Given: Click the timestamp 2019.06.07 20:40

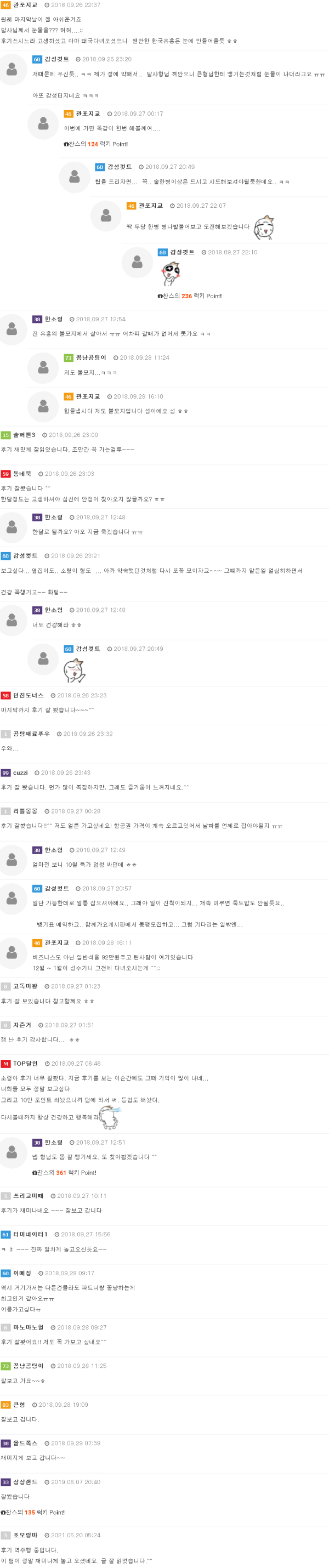Looking at the screenshot, I should 76,1482.
